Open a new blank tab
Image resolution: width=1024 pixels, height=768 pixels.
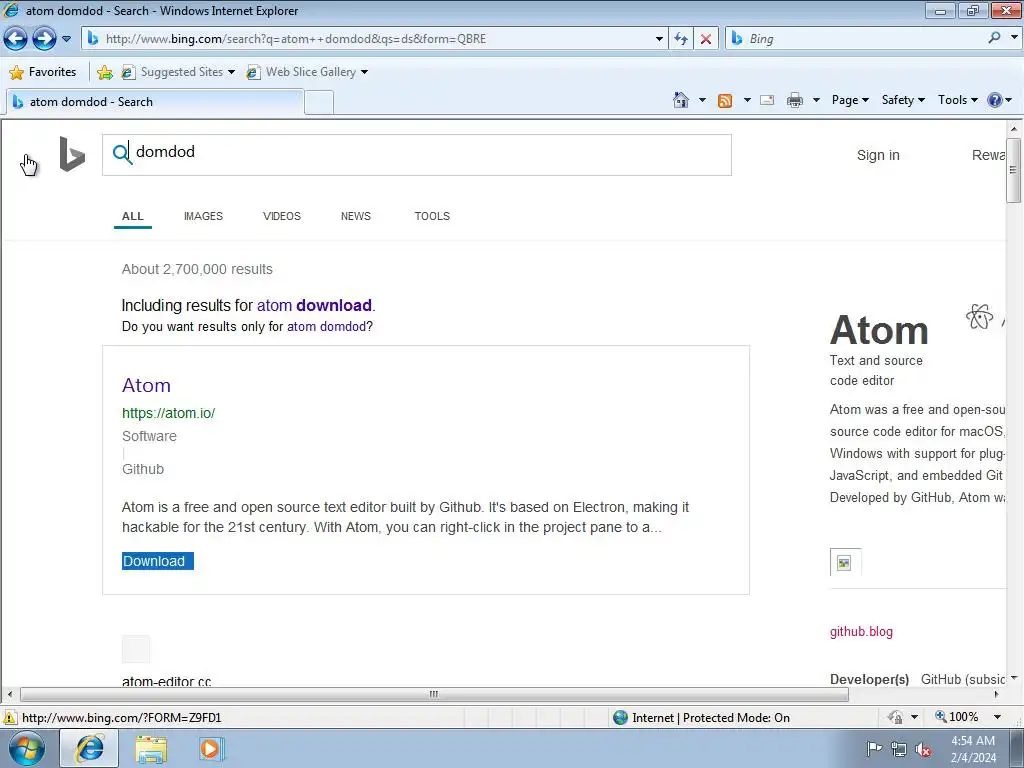pos(319,103)
